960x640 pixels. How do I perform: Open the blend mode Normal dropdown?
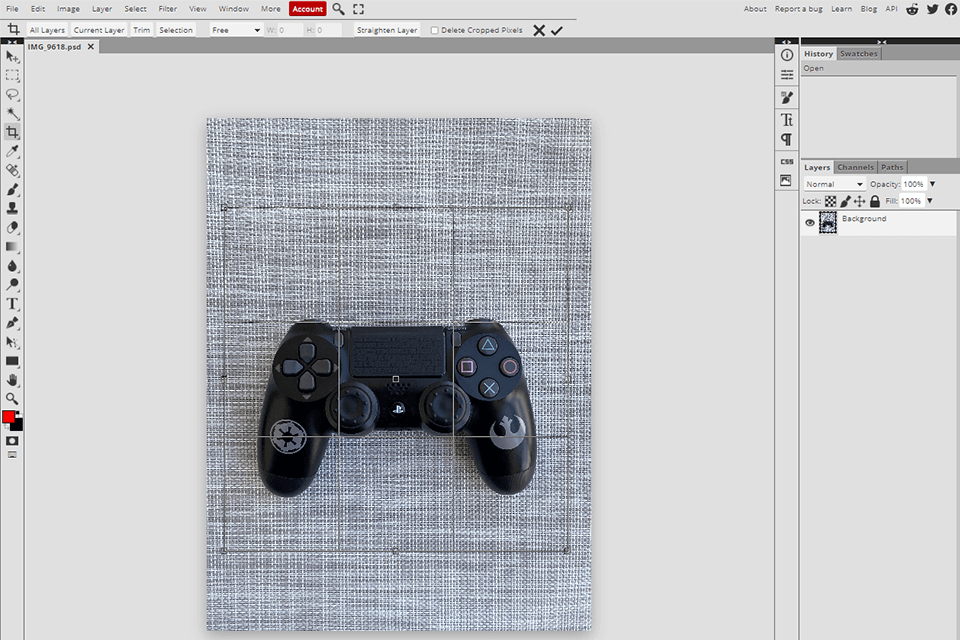834,184
